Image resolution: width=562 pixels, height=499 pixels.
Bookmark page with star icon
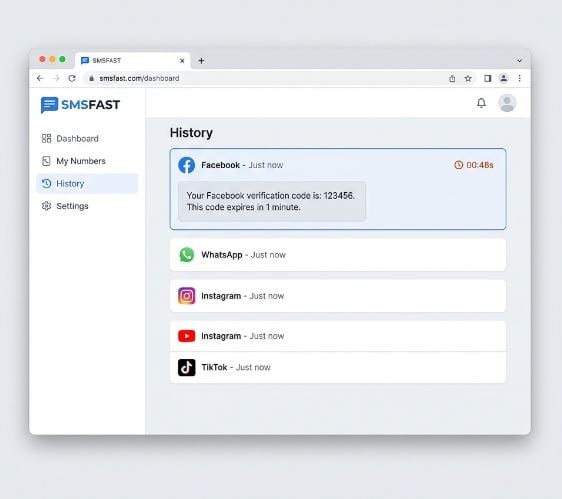468,78
